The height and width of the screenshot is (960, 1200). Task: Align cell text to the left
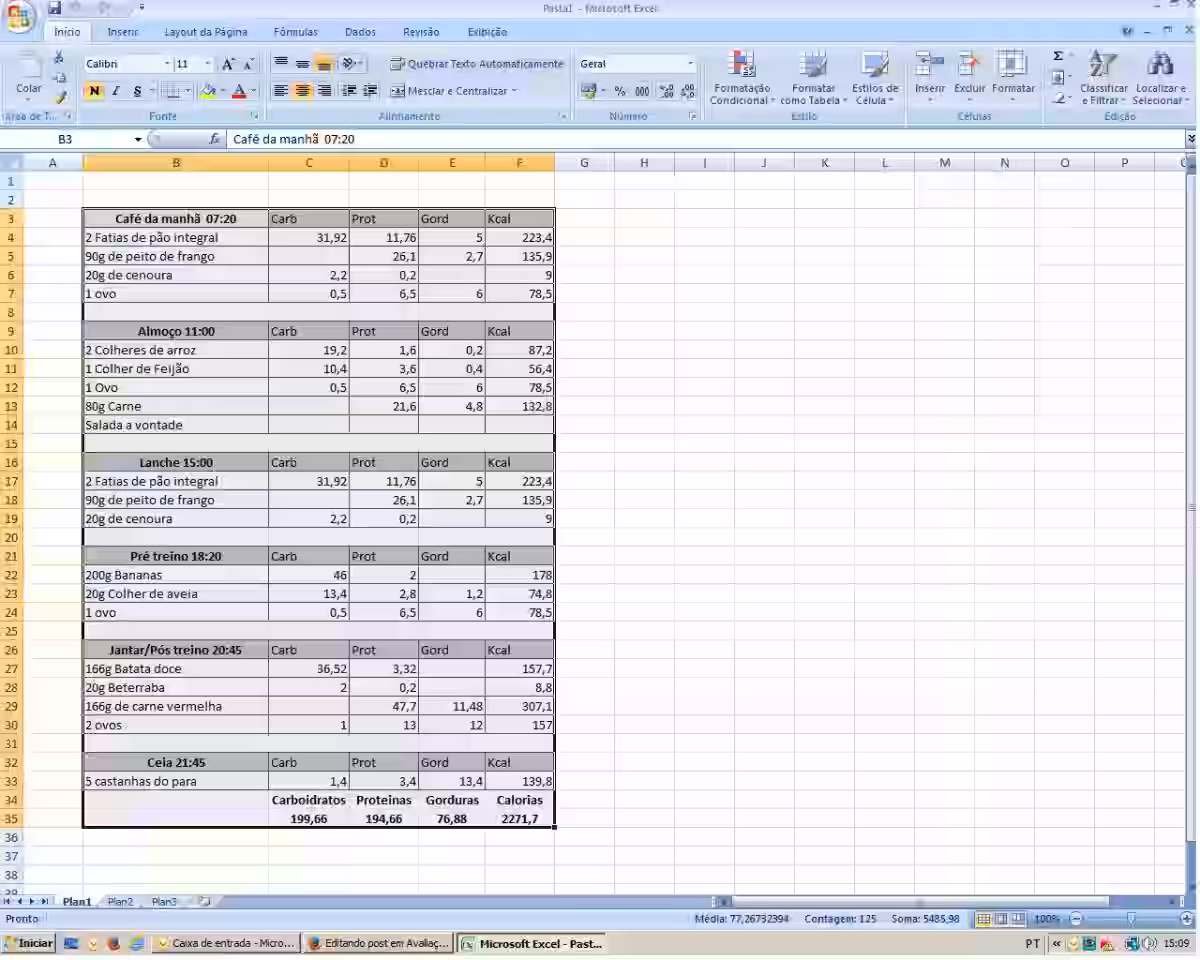281,91
